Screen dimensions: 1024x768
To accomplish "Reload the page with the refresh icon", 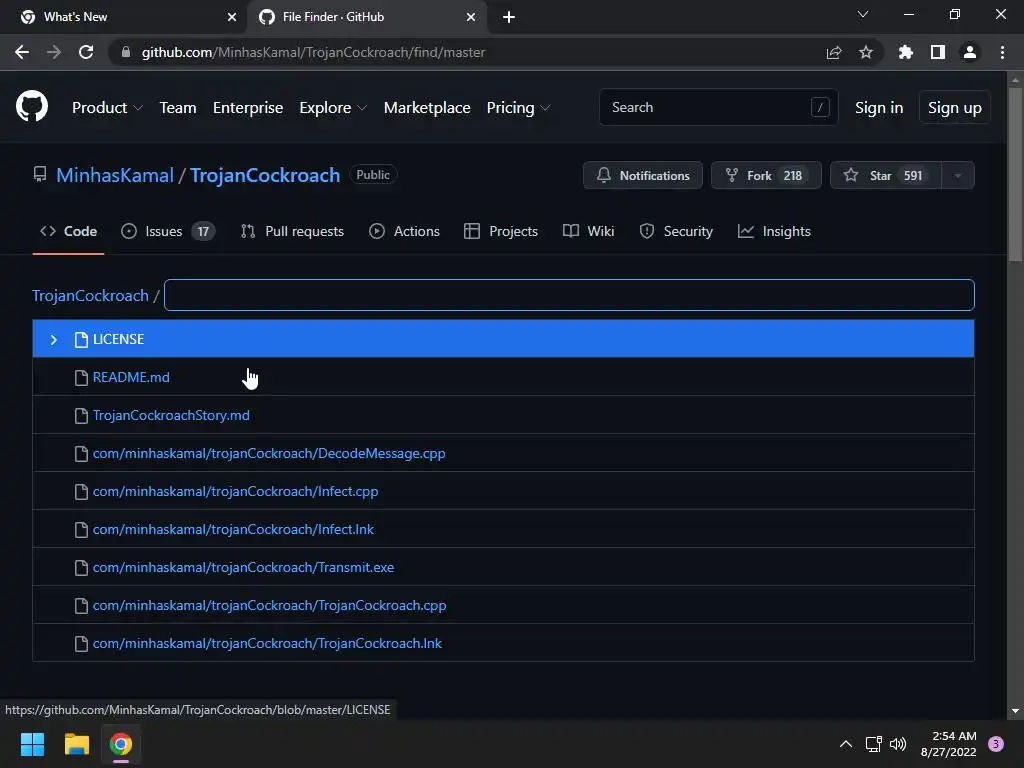I will pyautogui.click(x=86, y=52).
